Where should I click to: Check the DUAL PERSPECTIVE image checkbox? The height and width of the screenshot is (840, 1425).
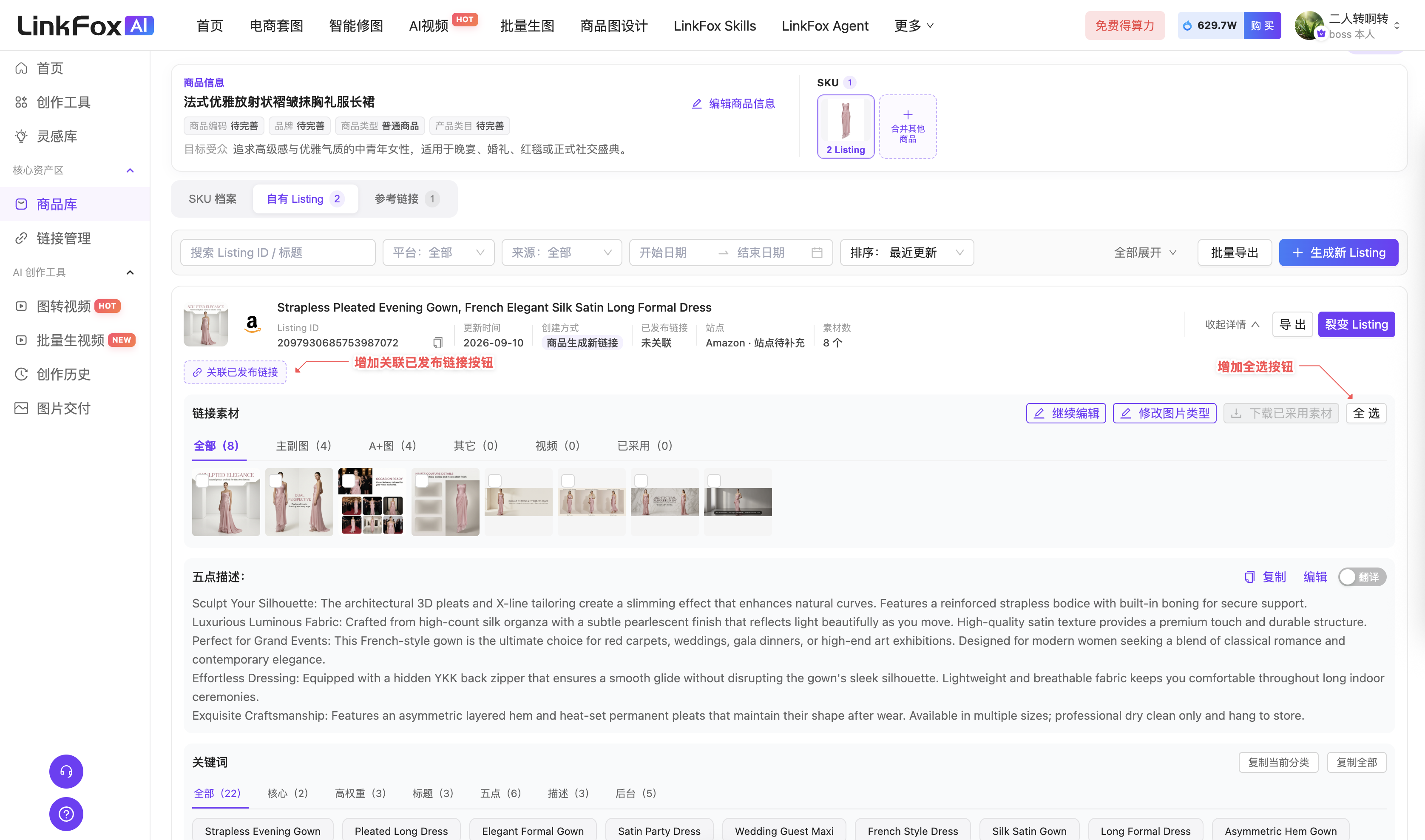click(275, 480)
